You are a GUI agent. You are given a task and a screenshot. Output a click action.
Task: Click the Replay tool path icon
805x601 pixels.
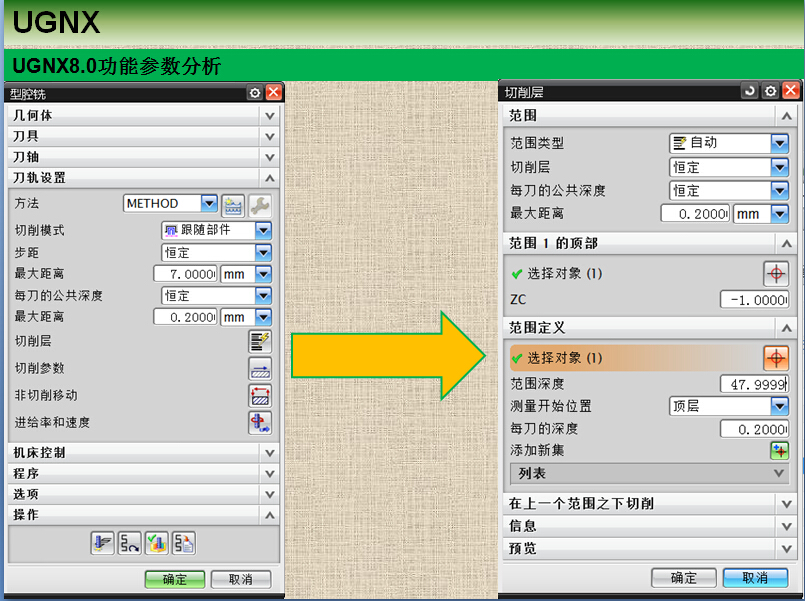129,543
